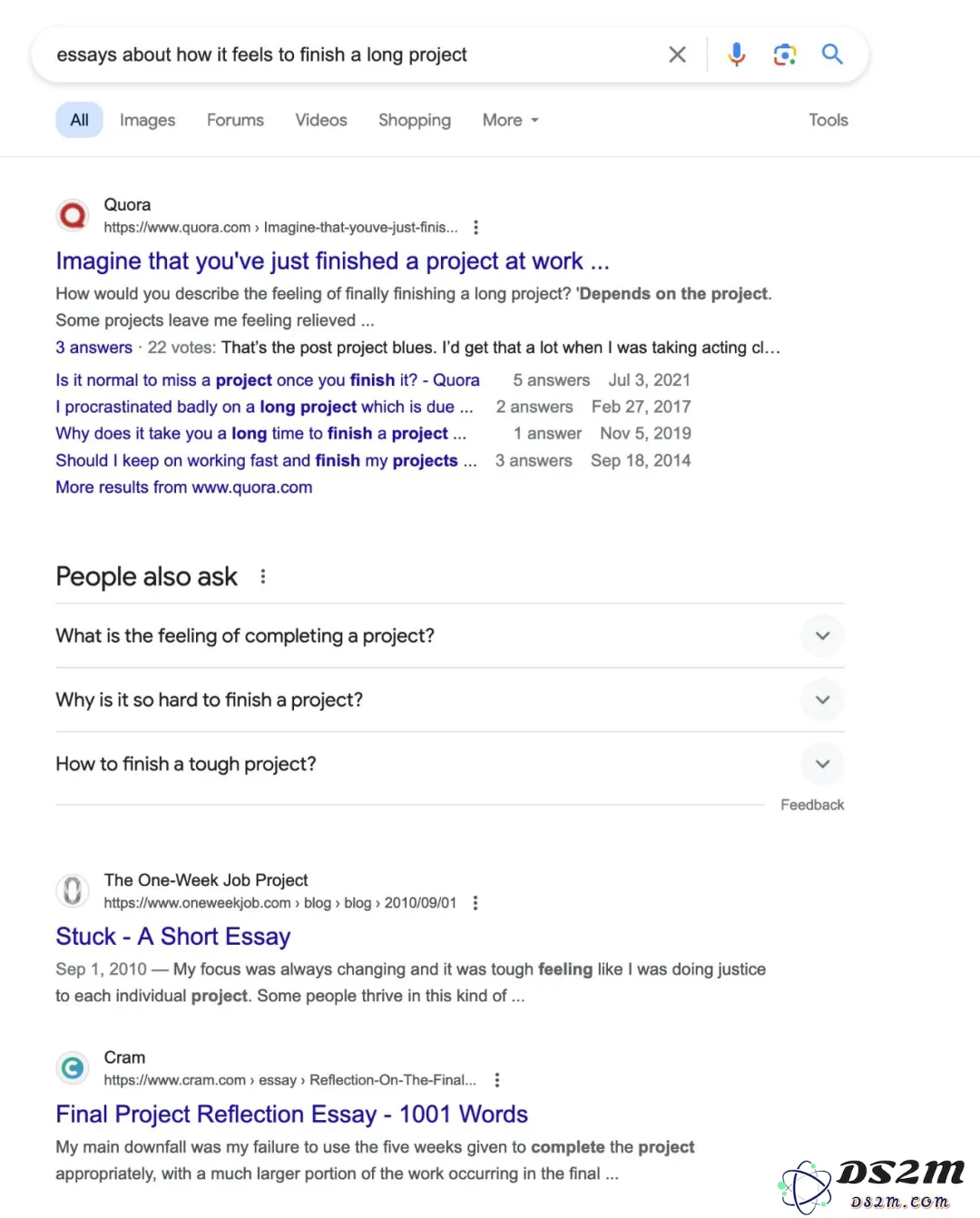Expand "What is the feeling of completing a project?"
This screenshot has height=1218, width=980.
coord(449,635)
